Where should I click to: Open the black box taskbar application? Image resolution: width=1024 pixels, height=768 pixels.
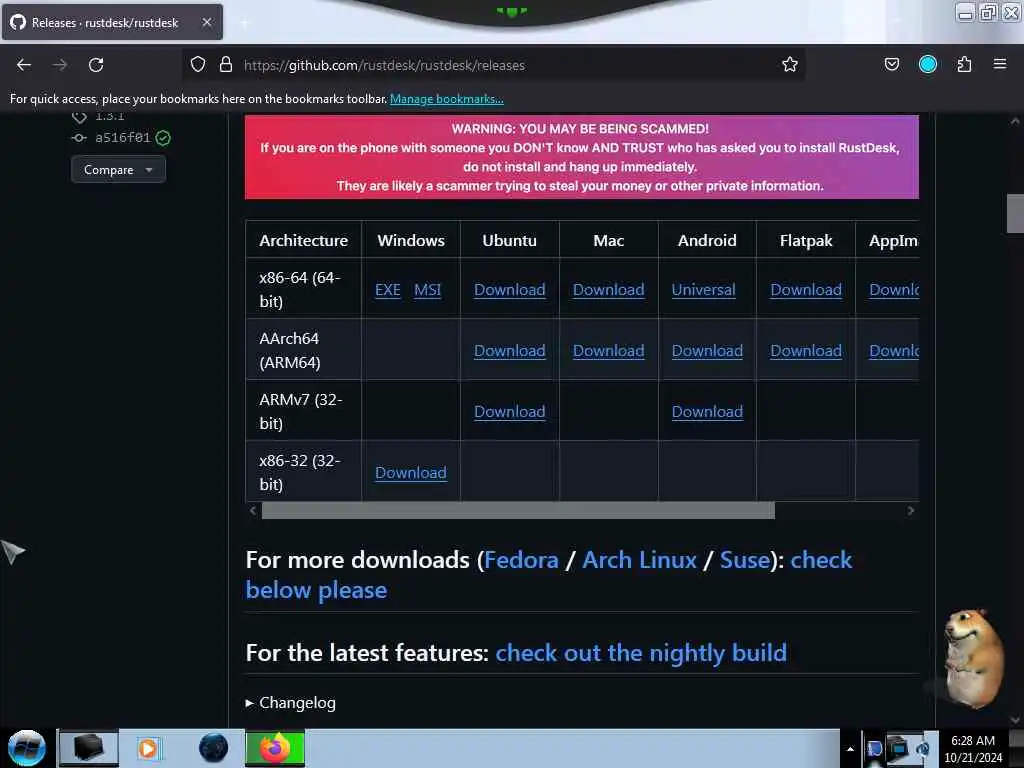click(89, 748)
